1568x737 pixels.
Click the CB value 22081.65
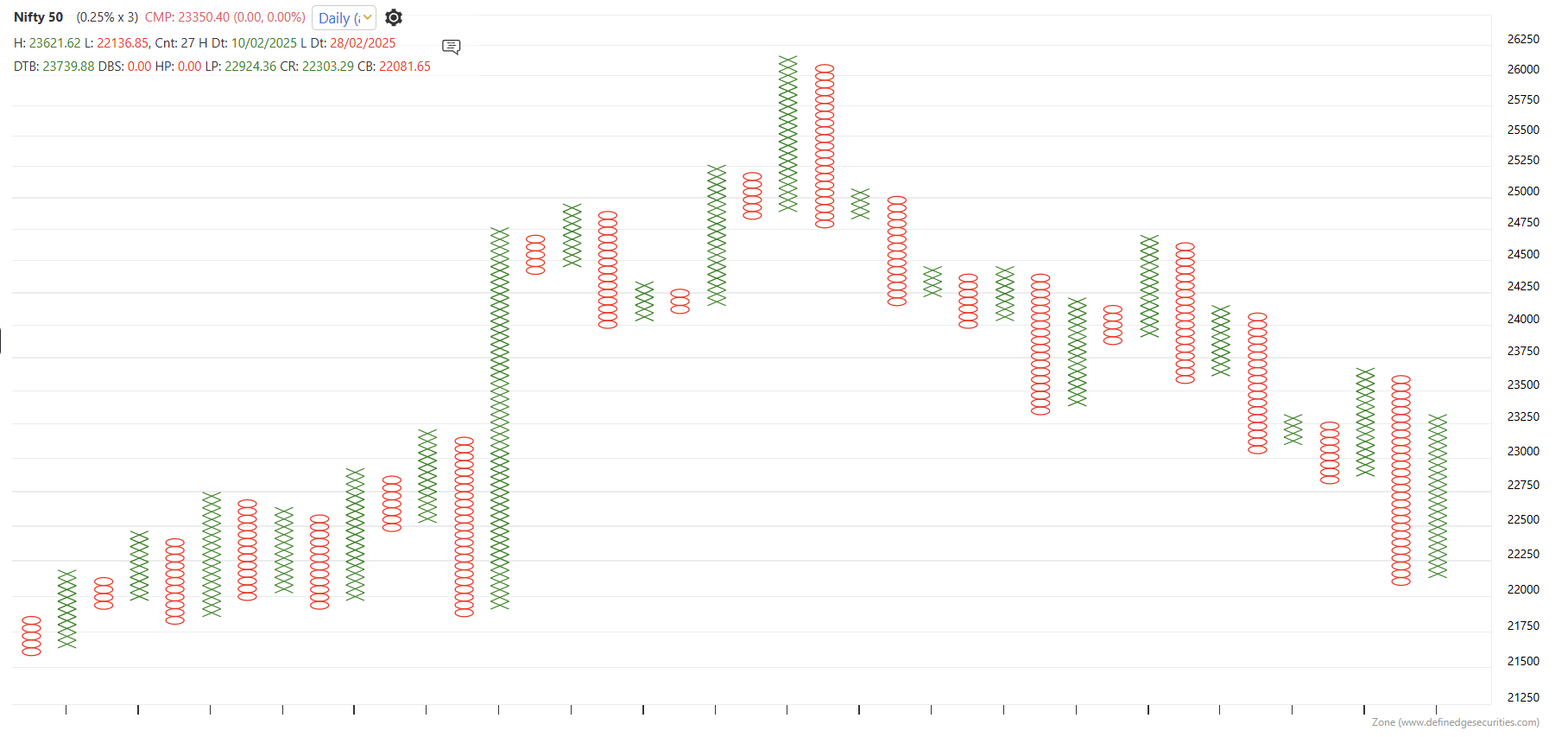[404, 67]
